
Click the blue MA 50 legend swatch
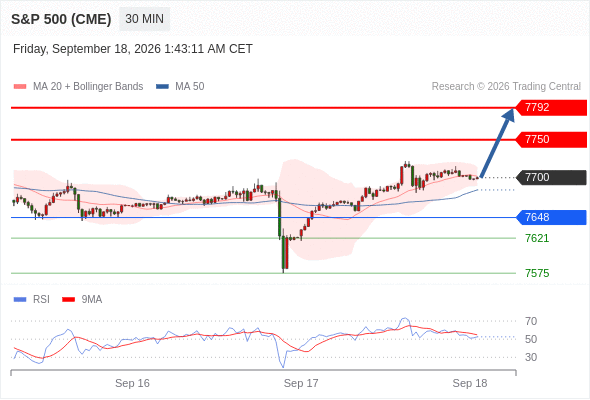pyautogui.click(x=163, y=87)
